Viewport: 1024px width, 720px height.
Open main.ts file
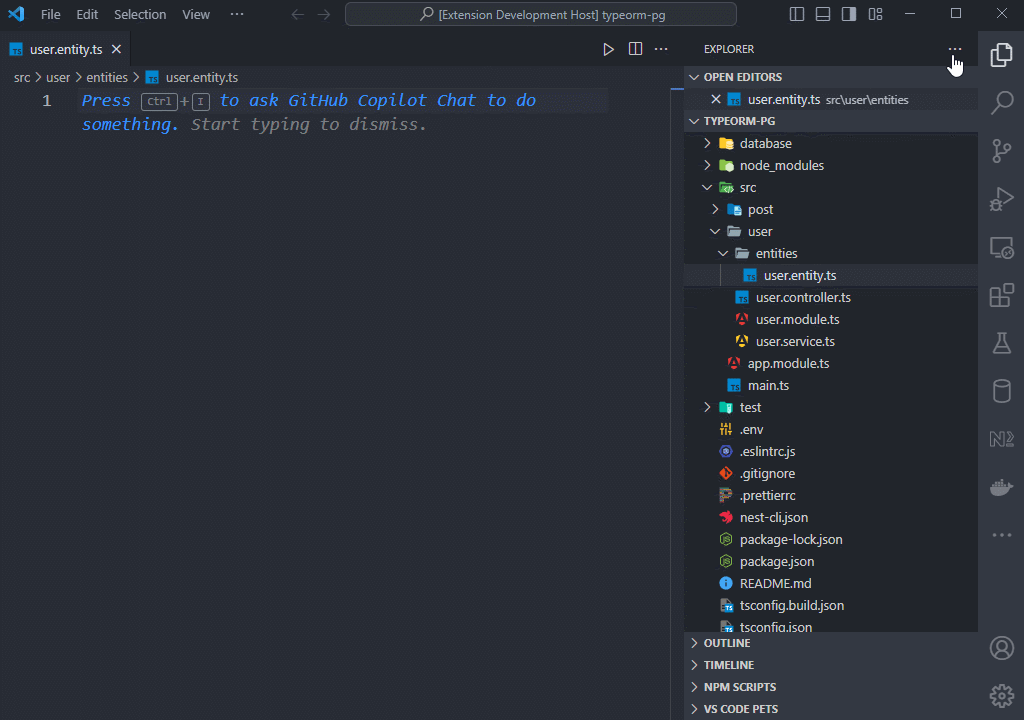[x=831, y=385]
